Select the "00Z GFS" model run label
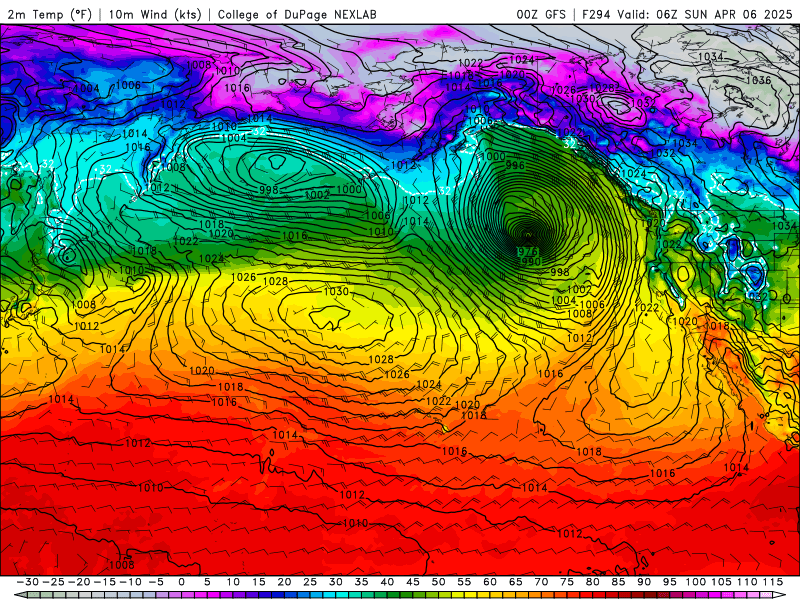 pyautogui.click(x=541, y=14)
